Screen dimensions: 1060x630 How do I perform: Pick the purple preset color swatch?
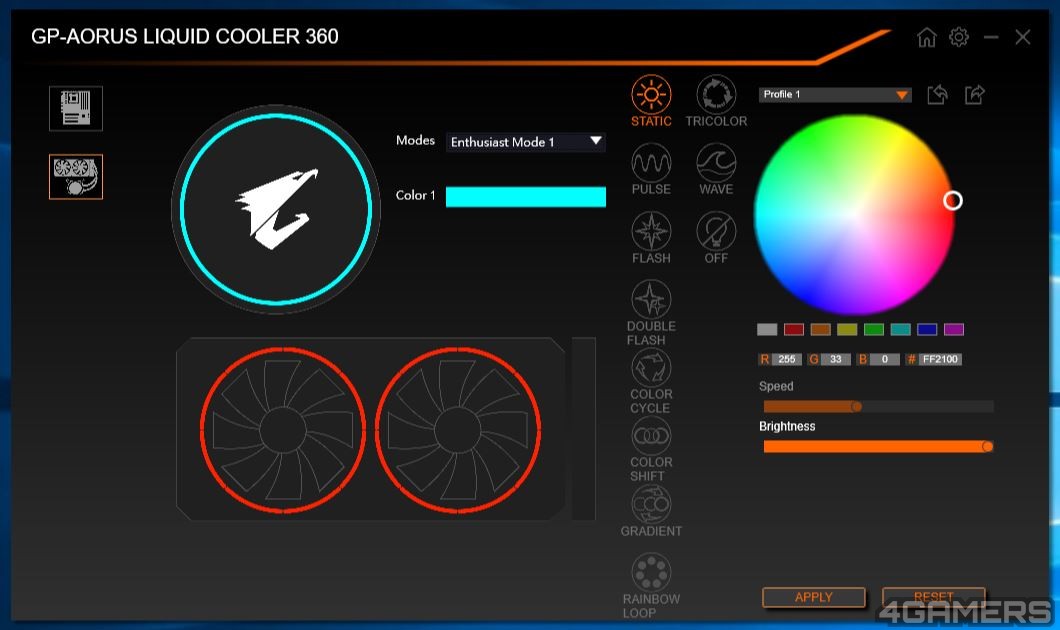pos(954,329)
